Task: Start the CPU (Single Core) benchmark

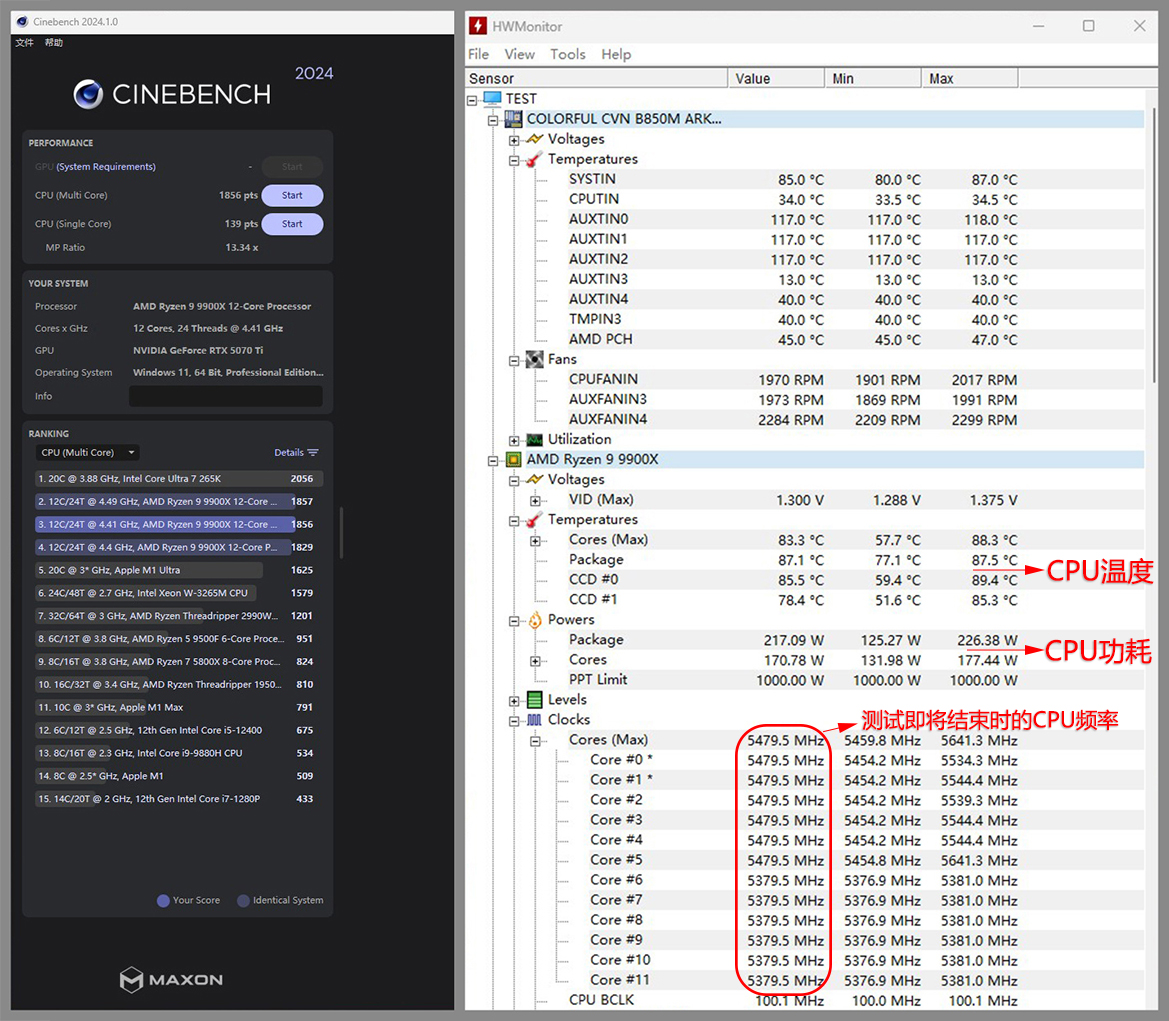Action: click(292, 224)
